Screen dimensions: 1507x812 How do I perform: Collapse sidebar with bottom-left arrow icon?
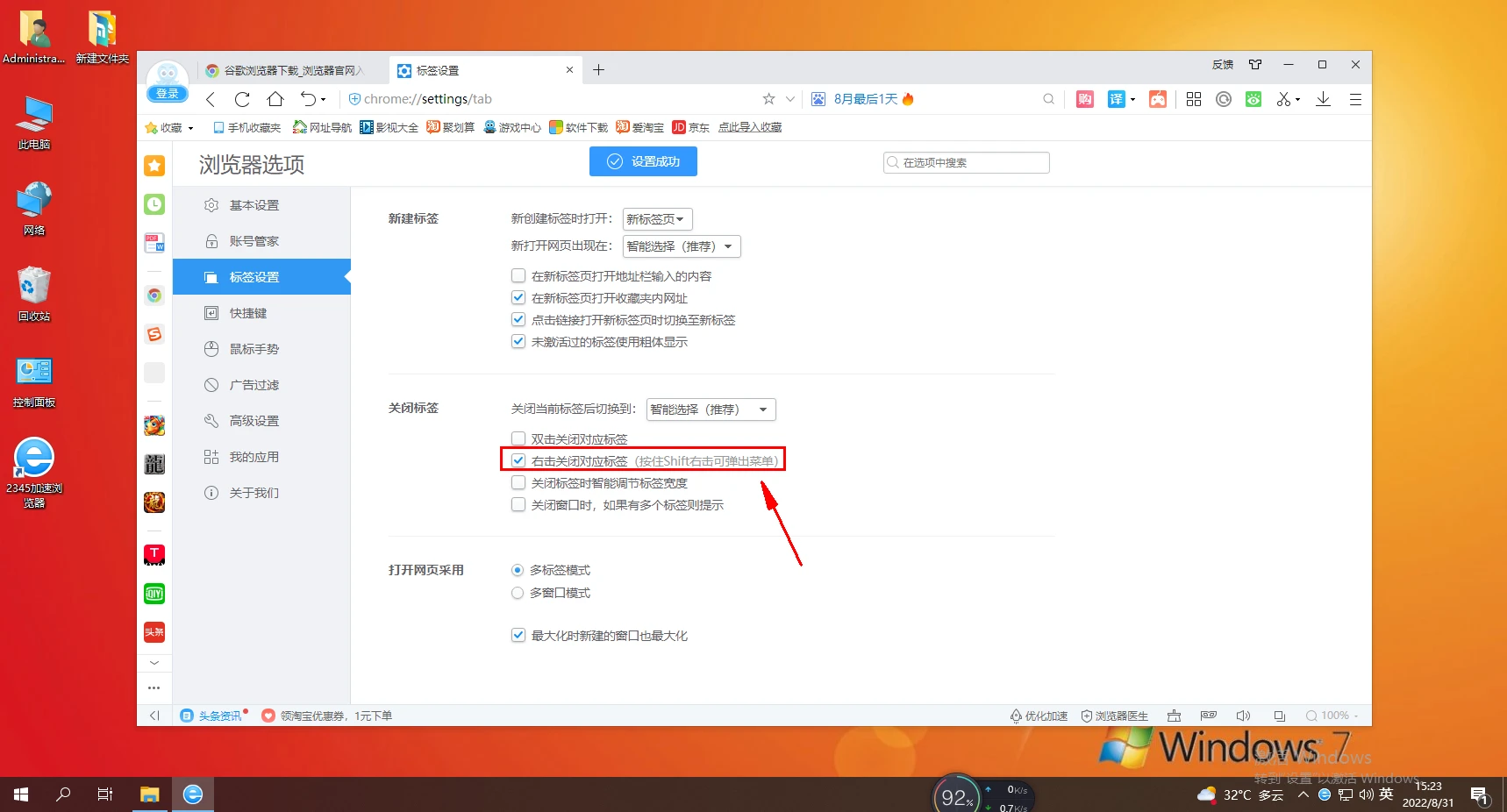[154, 716]
